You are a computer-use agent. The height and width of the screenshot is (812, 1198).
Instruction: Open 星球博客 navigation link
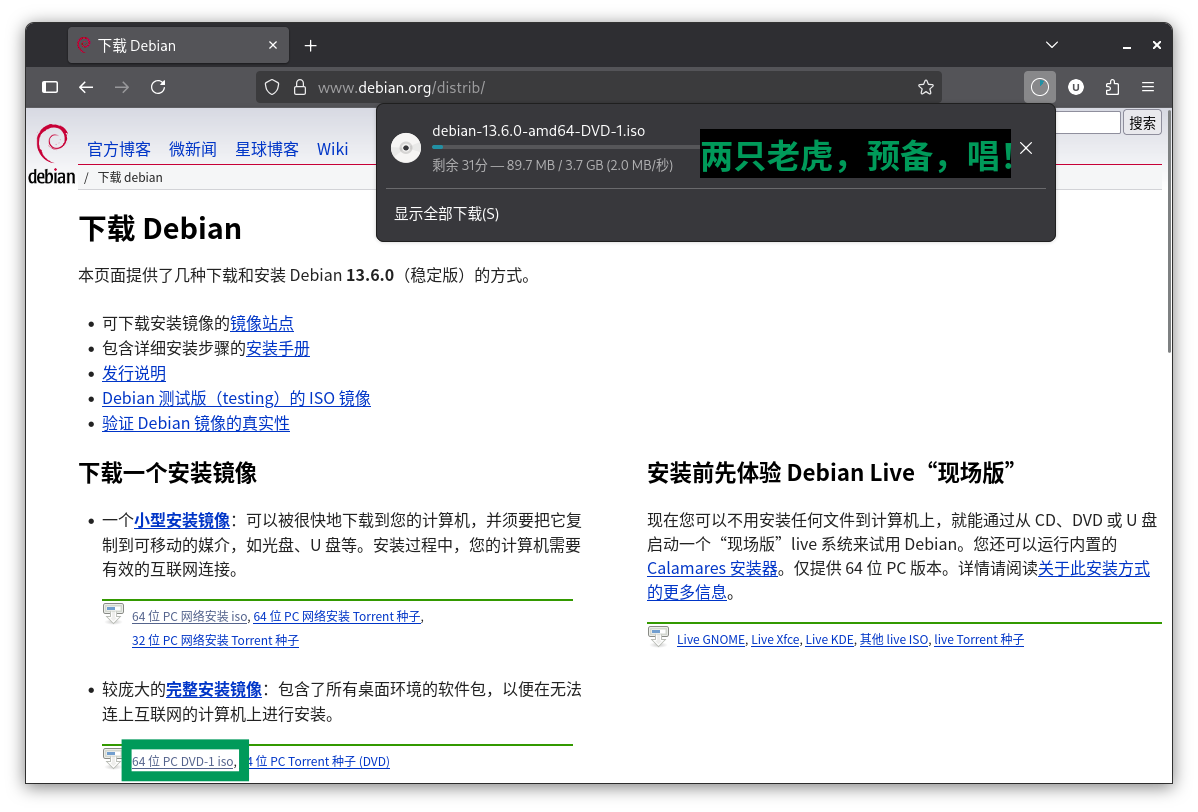point(267,149)
